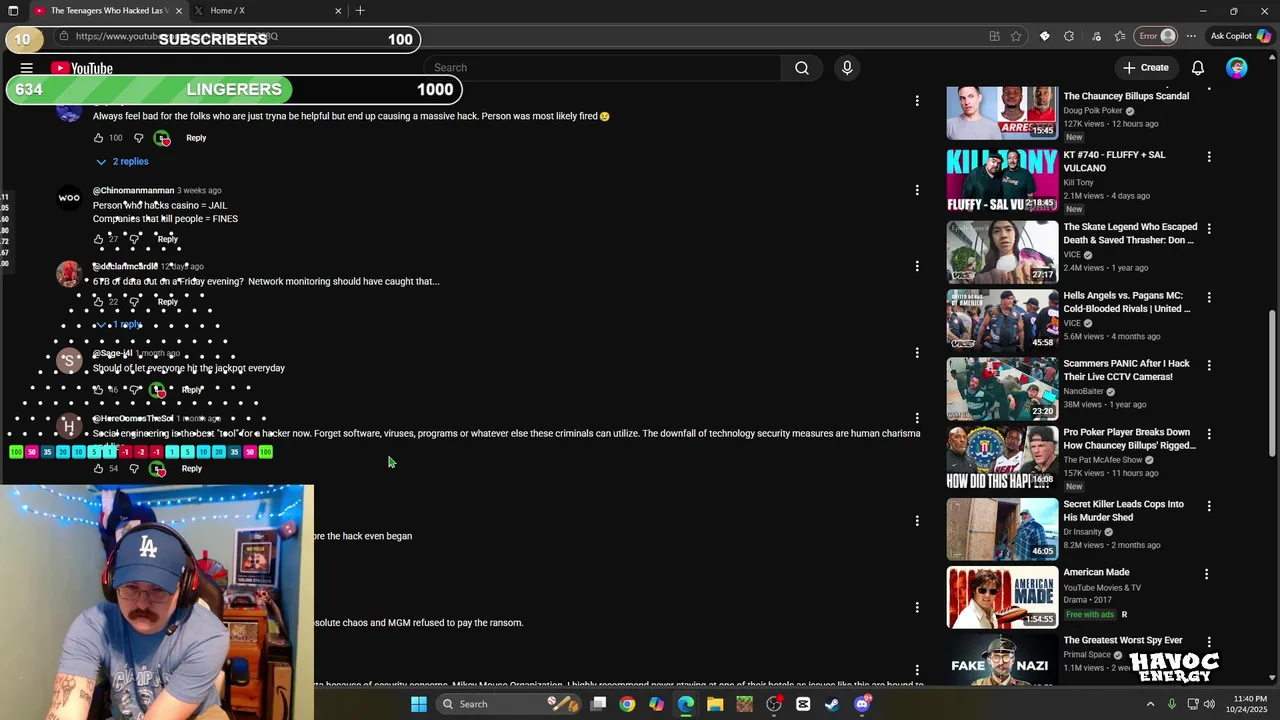The width and height of the screenshot is (1280, 720).
Task: Open Doug Polk Poker channel name
Action: (1093, 111)
